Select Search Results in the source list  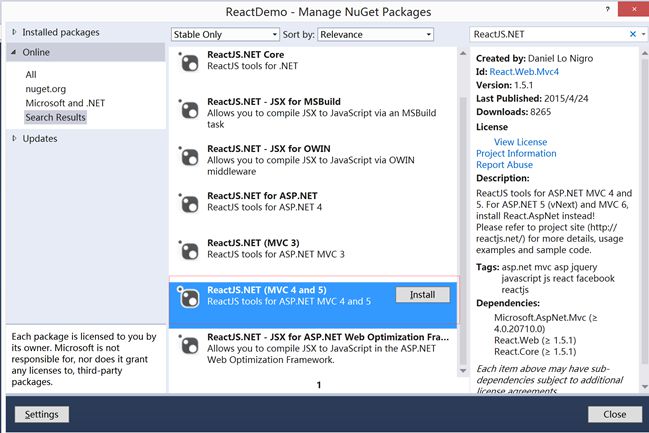pyautogui.click(x=55, y=118)
